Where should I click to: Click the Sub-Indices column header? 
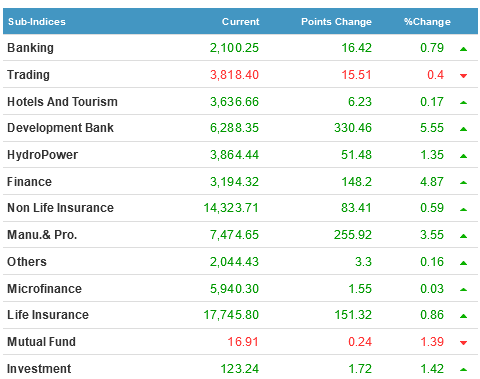[37, 22]
